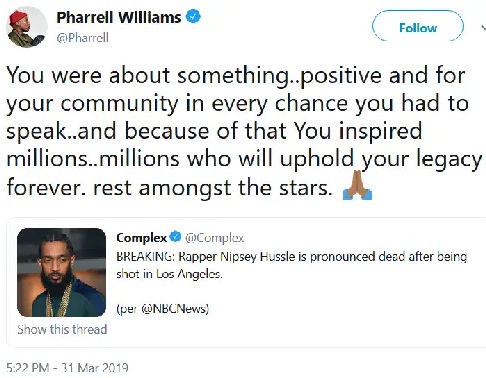Open Pharrell's profile avatar picture
The image size is (486, 378).
pyautogui.click(x=27, y=27)
